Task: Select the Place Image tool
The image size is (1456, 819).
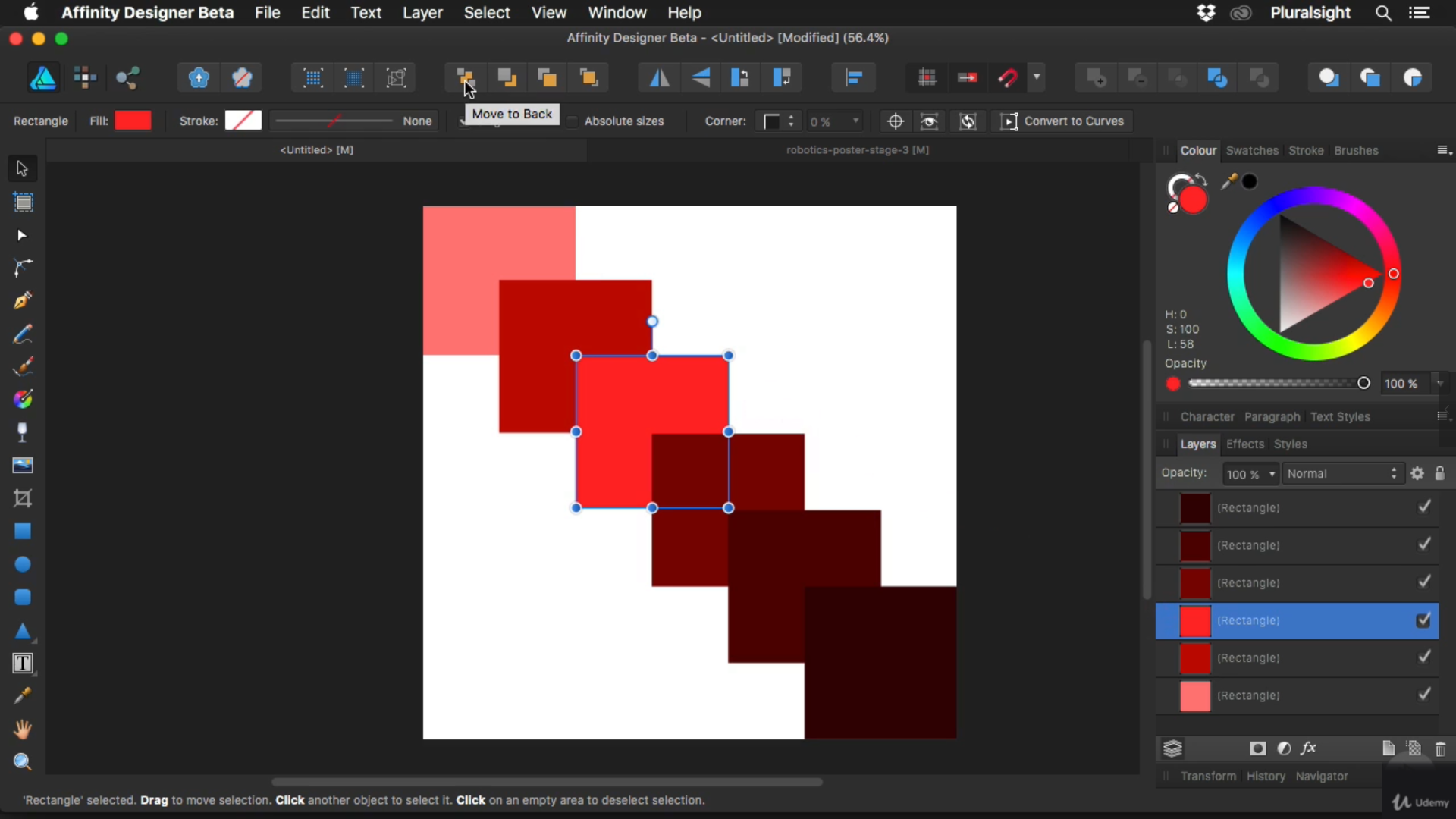Action: click(23, 466)
